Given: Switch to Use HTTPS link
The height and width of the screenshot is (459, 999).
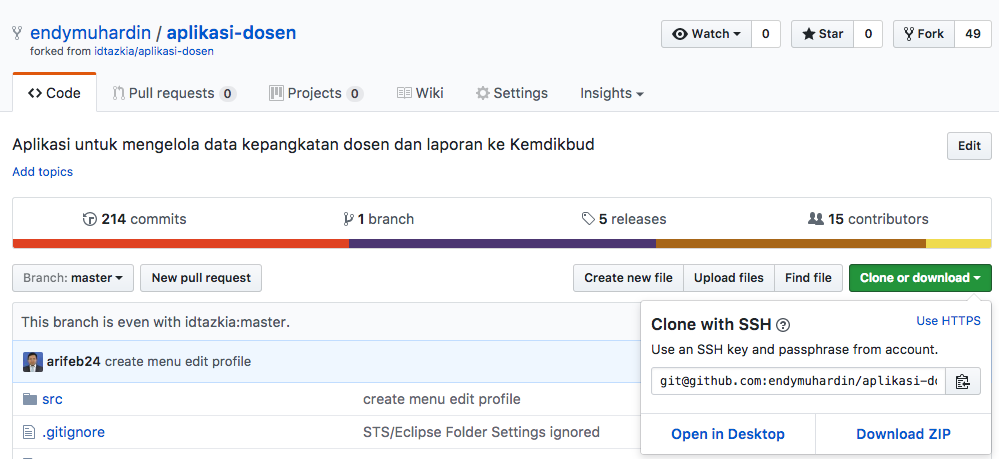Looking at the screenshot, I should coord(948,321).
